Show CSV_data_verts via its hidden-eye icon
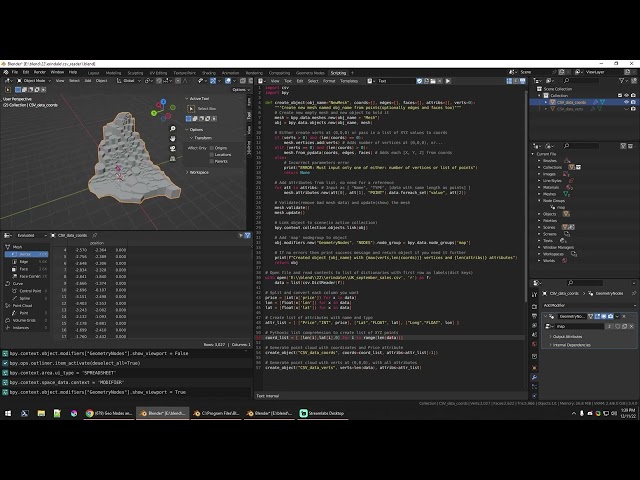 627,109
